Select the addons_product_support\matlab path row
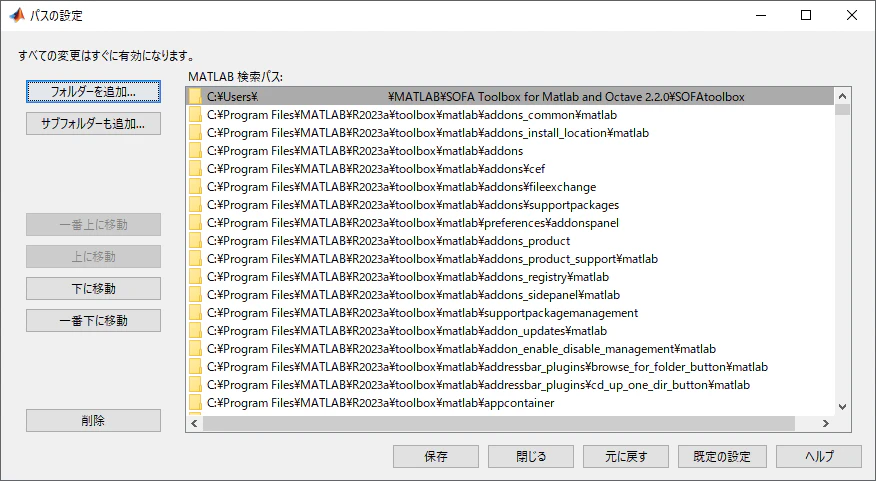876x481 pixels. [x=510, y=259]
